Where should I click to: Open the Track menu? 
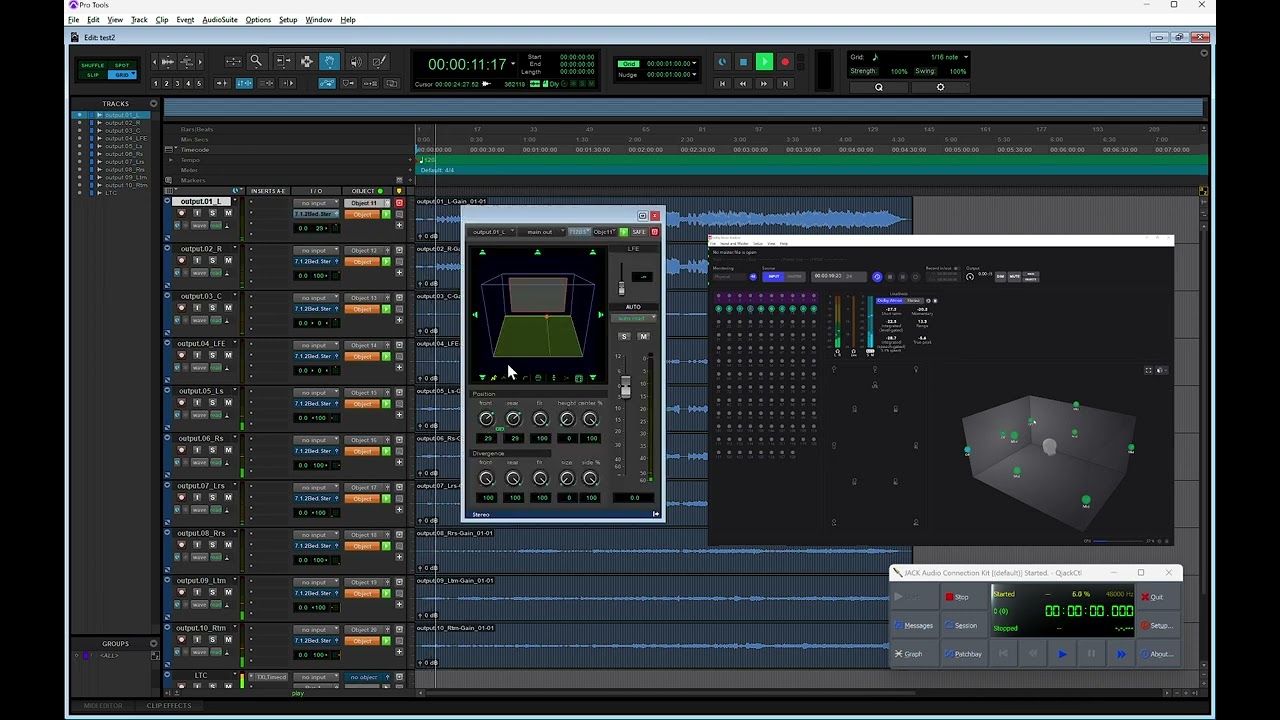139,20
